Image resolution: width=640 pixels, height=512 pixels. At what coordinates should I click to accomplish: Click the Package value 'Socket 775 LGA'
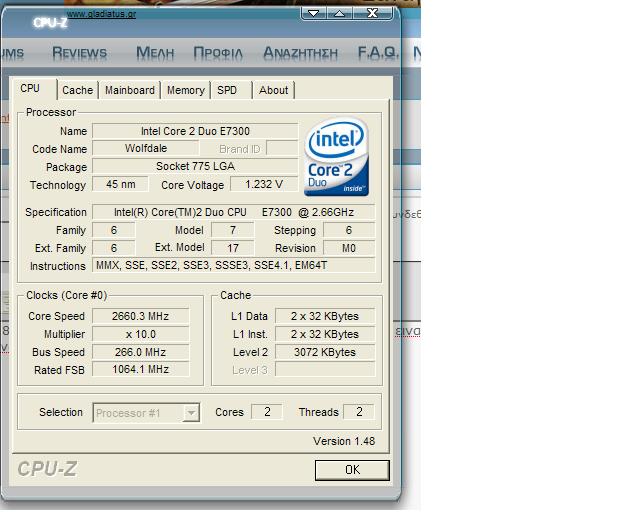(x=195, y=166)
